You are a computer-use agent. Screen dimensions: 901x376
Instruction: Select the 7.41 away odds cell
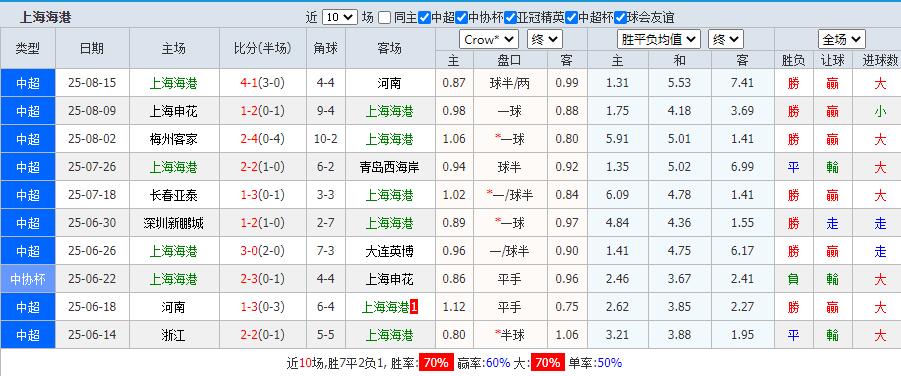tap(742, 83)
